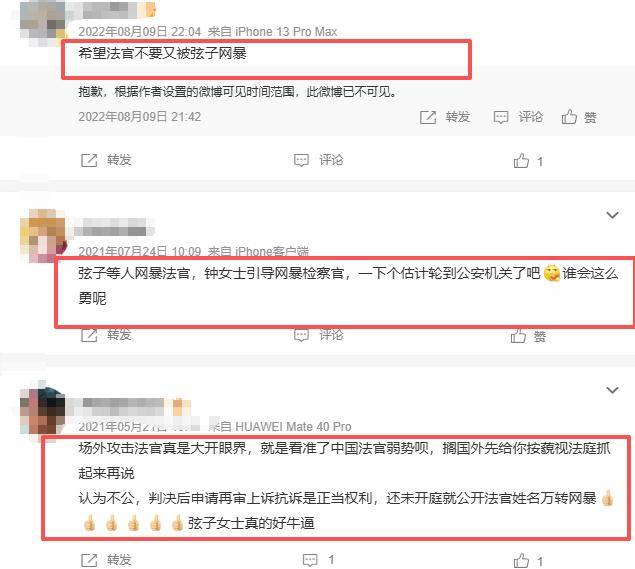Expand chevron menu on third post

pos(612,390)
